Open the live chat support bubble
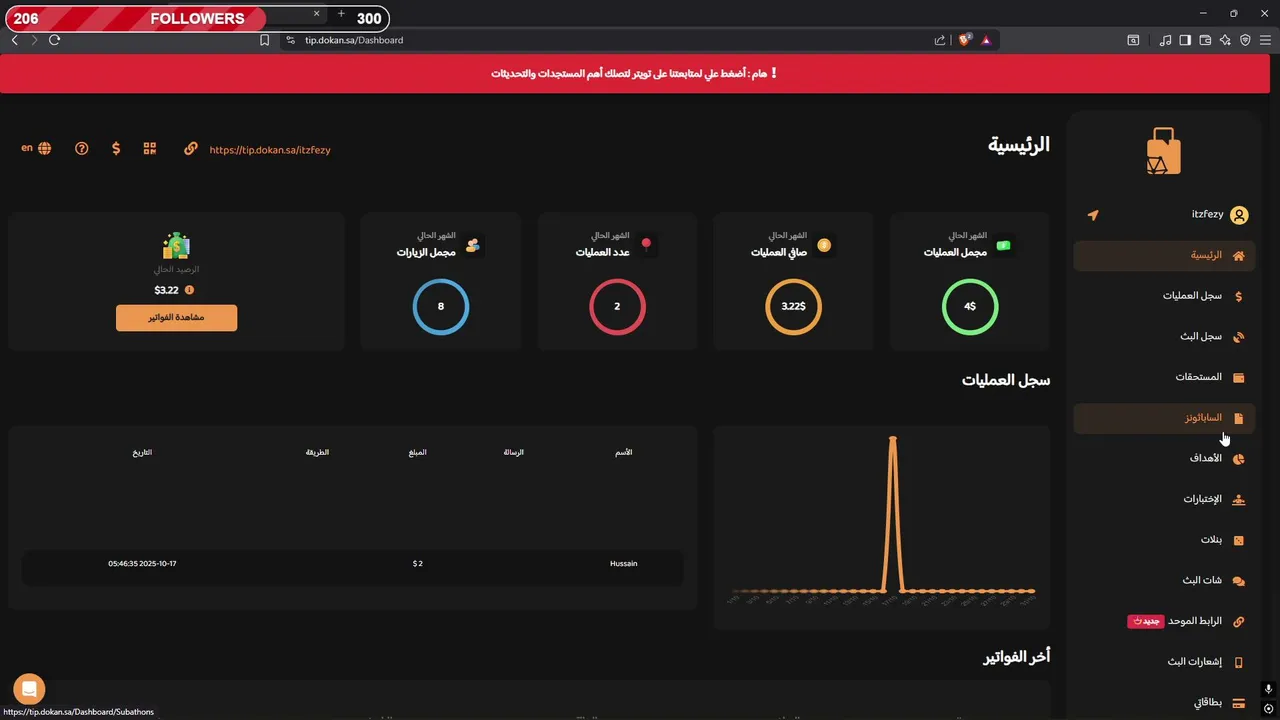This screenshot has width=1280, height=720. coord(29,689)
